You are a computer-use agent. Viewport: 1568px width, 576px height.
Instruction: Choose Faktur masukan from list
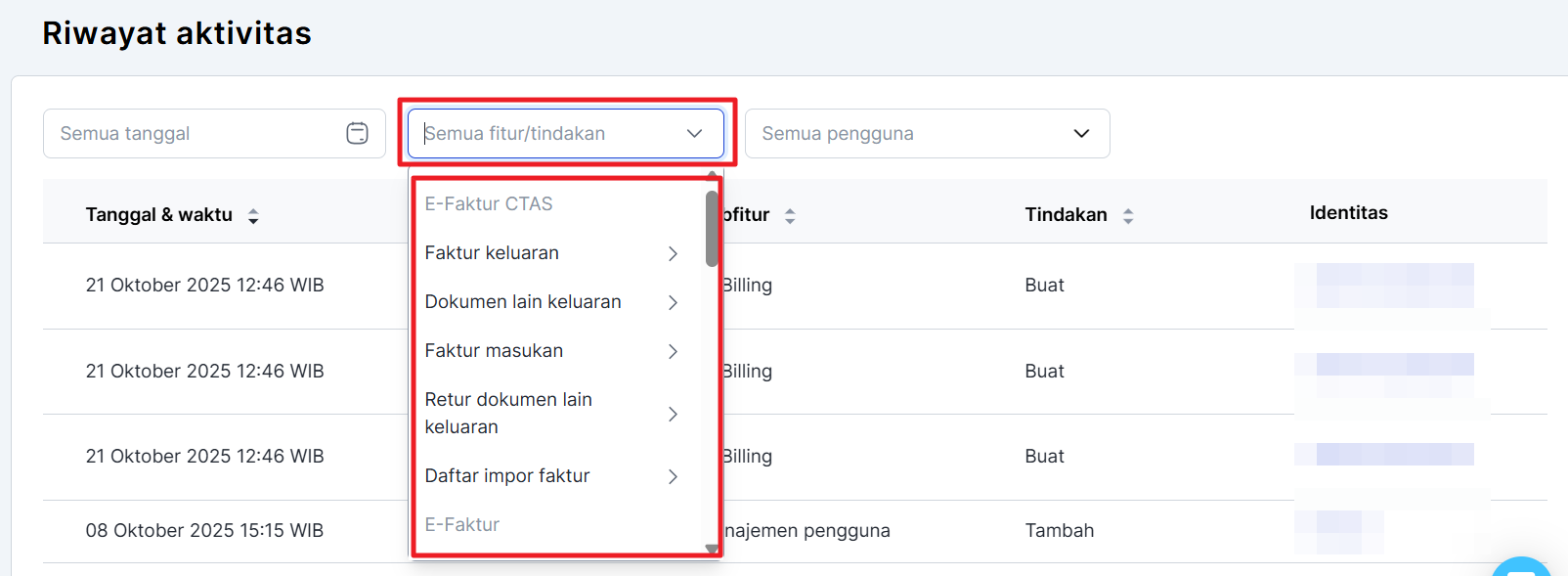[494, 351]
